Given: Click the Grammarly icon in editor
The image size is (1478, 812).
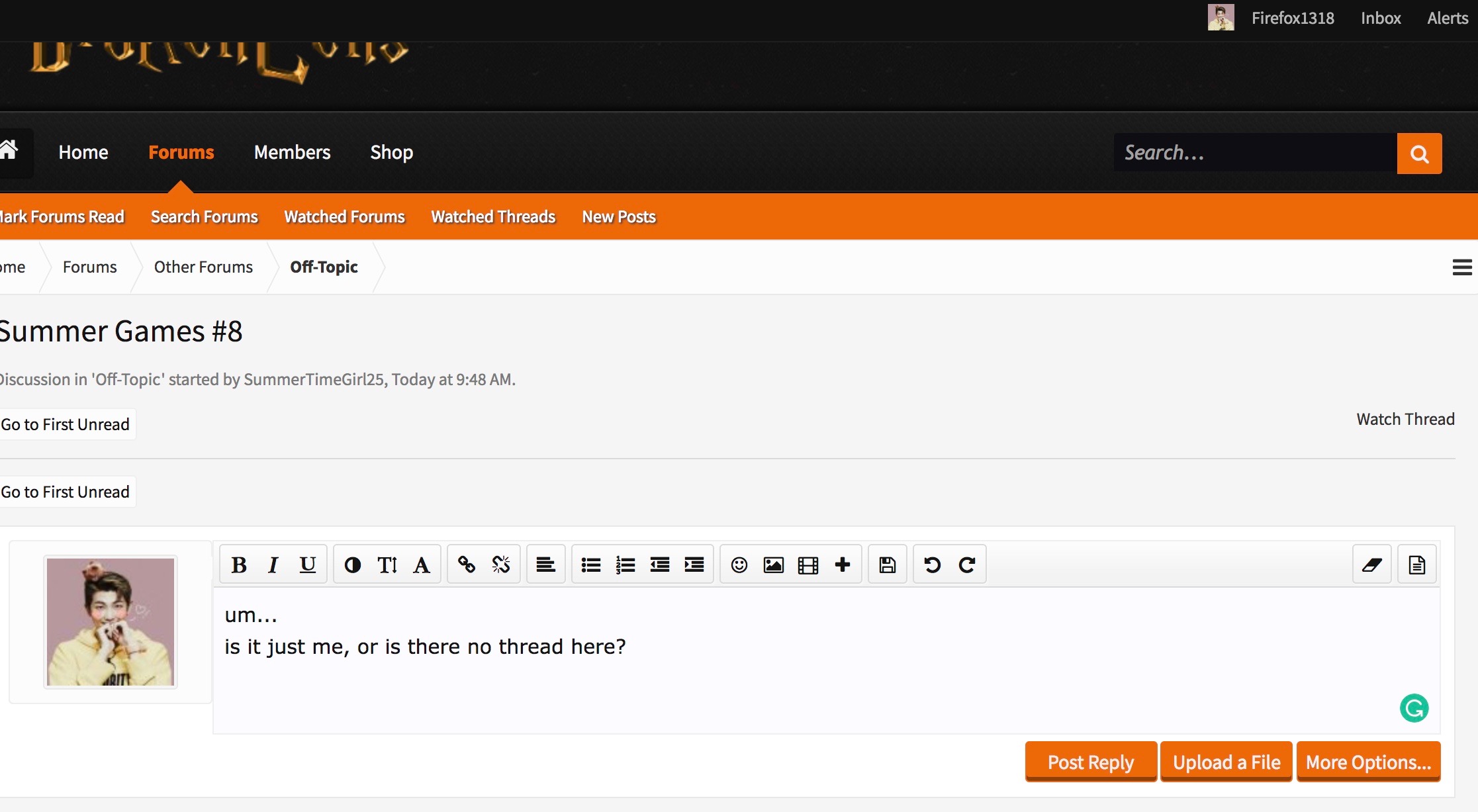Looking at the screenshot, I should [1414, 708].
